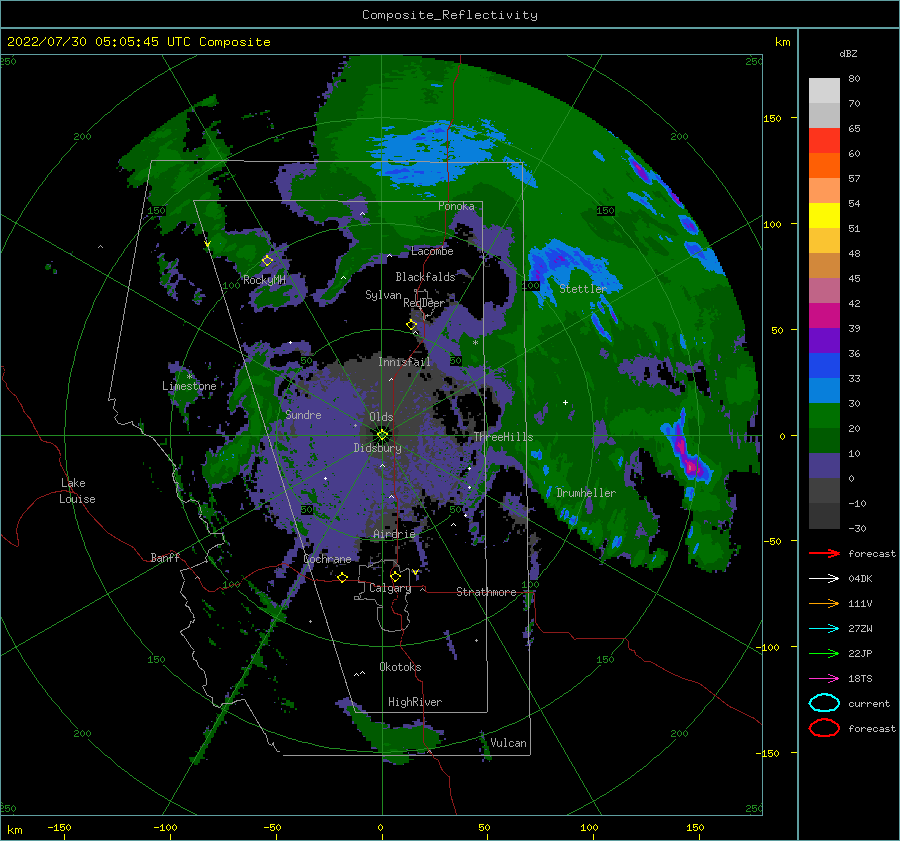
Task: Click the yellow diamond marker below Cochrane
Action: click(x=343, y=577)
